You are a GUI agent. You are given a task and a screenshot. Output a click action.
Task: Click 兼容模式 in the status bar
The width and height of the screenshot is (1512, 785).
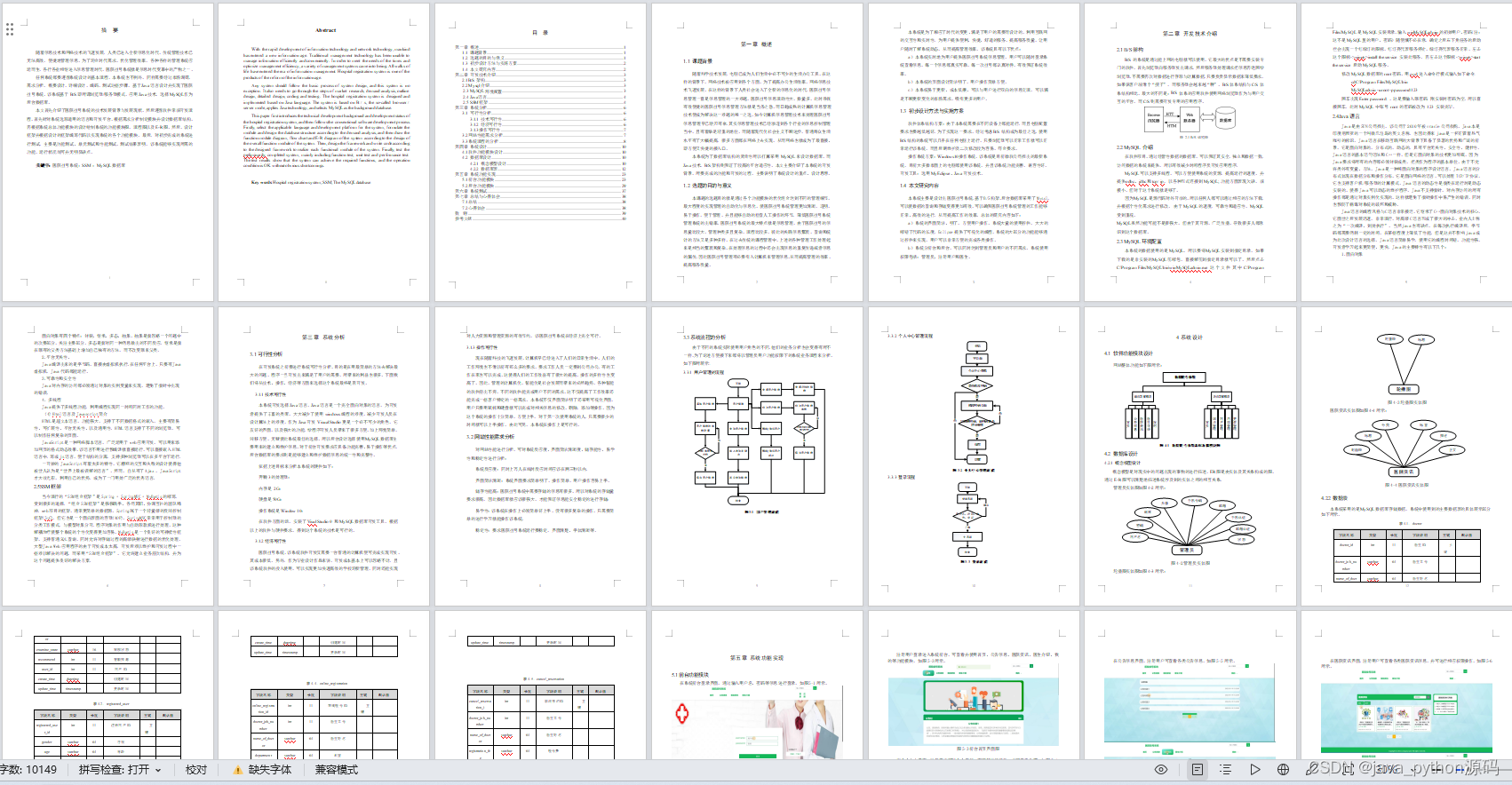337,770
